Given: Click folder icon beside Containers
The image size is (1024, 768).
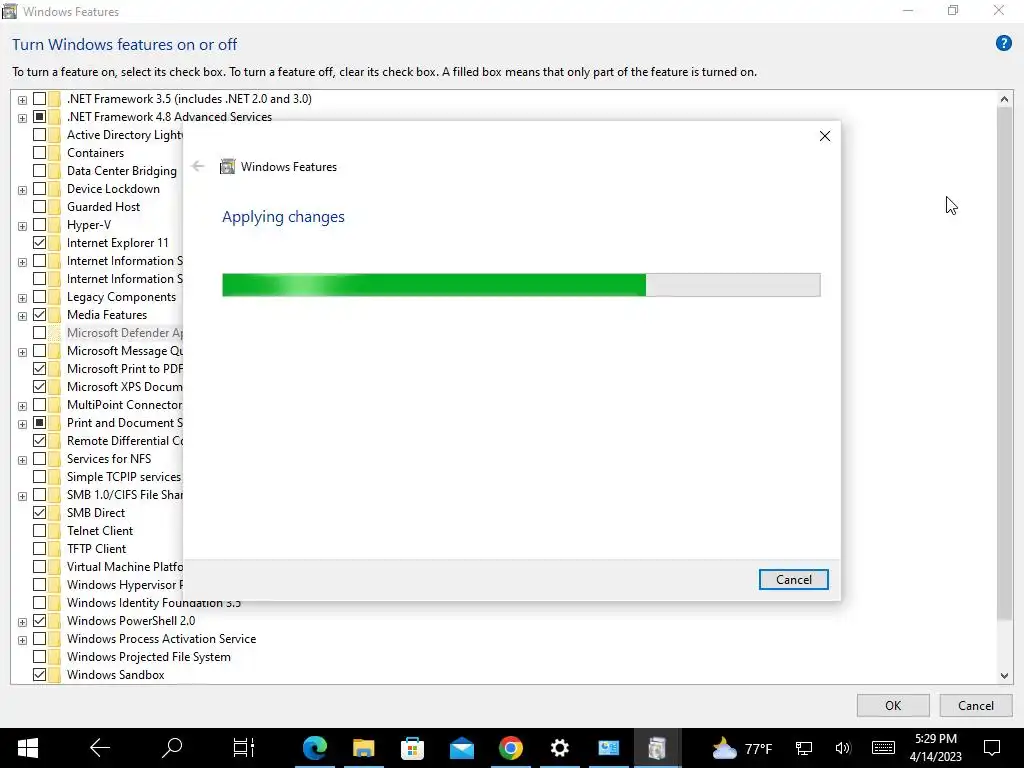Looking at the screenshot, I should [x=55, y=153].
